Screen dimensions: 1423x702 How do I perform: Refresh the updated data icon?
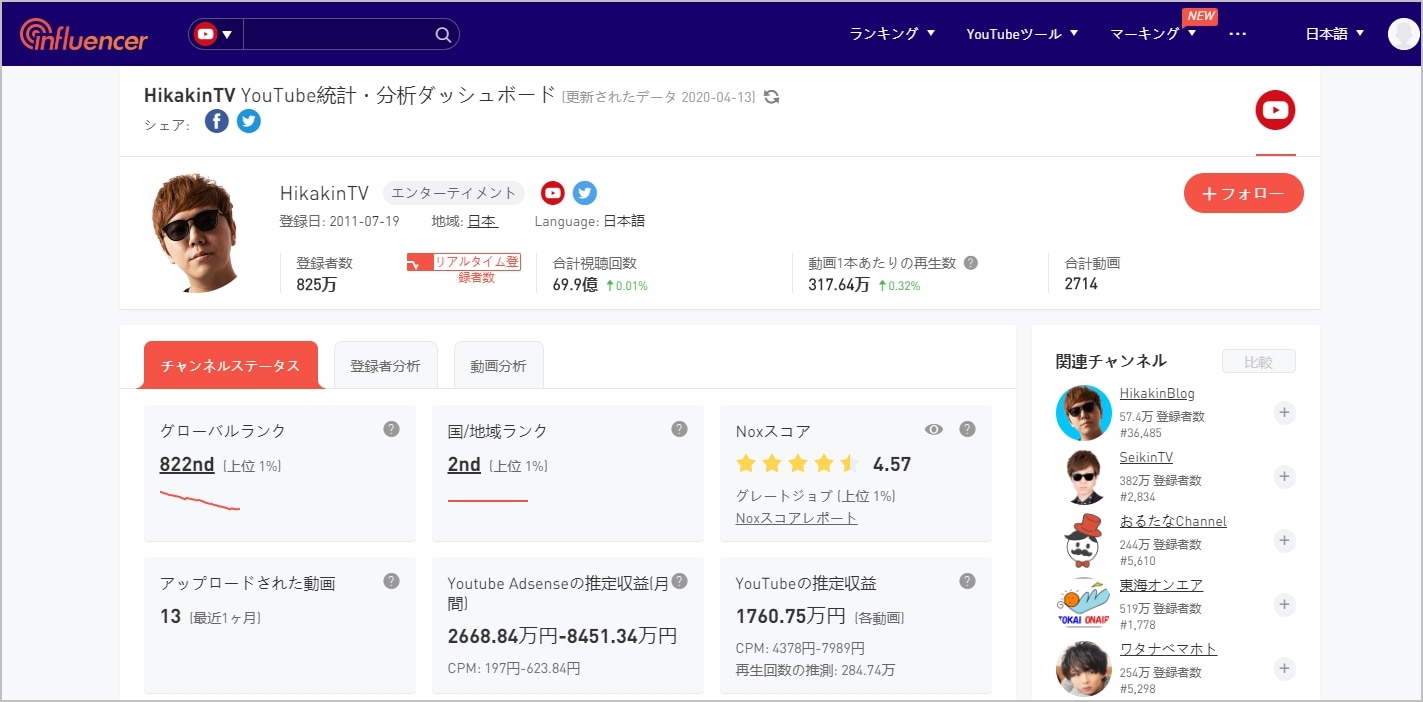771,97
